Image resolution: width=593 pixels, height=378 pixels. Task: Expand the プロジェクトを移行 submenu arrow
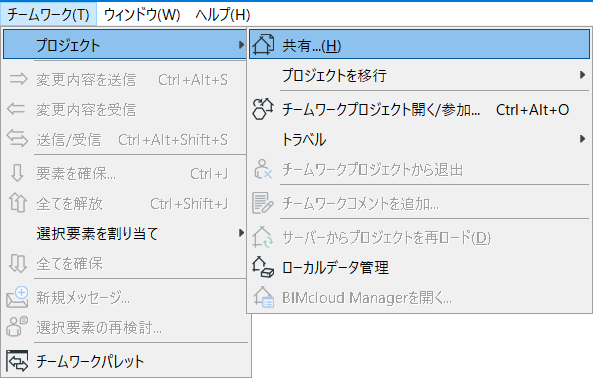[x=582, y=75]
